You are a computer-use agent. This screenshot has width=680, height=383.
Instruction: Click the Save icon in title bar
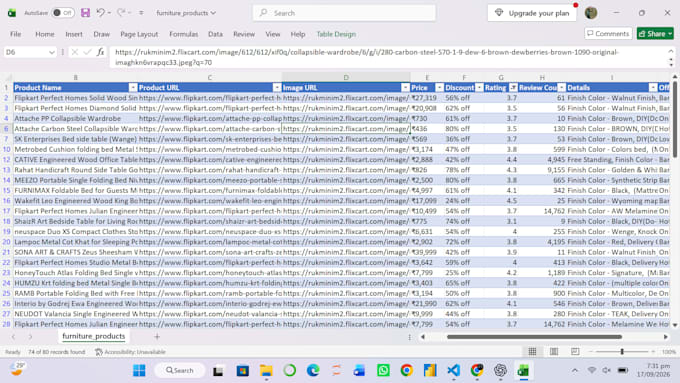point(85,13)
